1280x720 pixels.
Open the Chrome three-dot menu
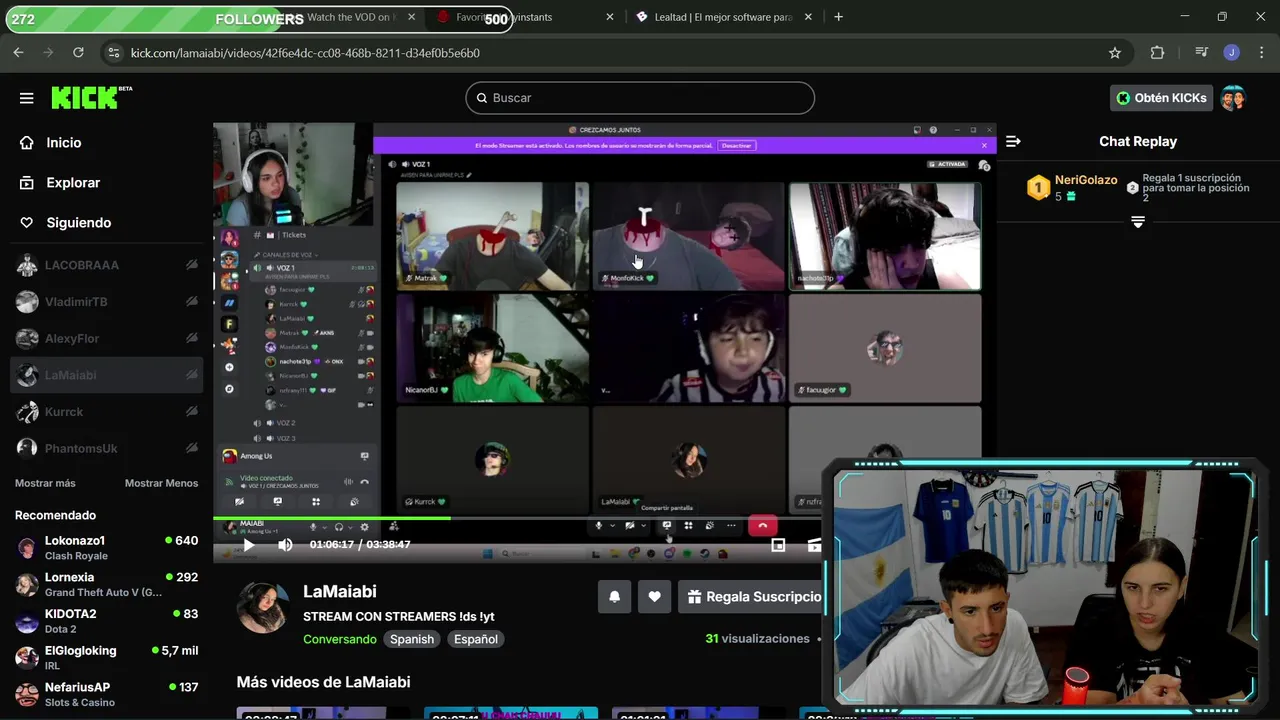[1261, 53]
